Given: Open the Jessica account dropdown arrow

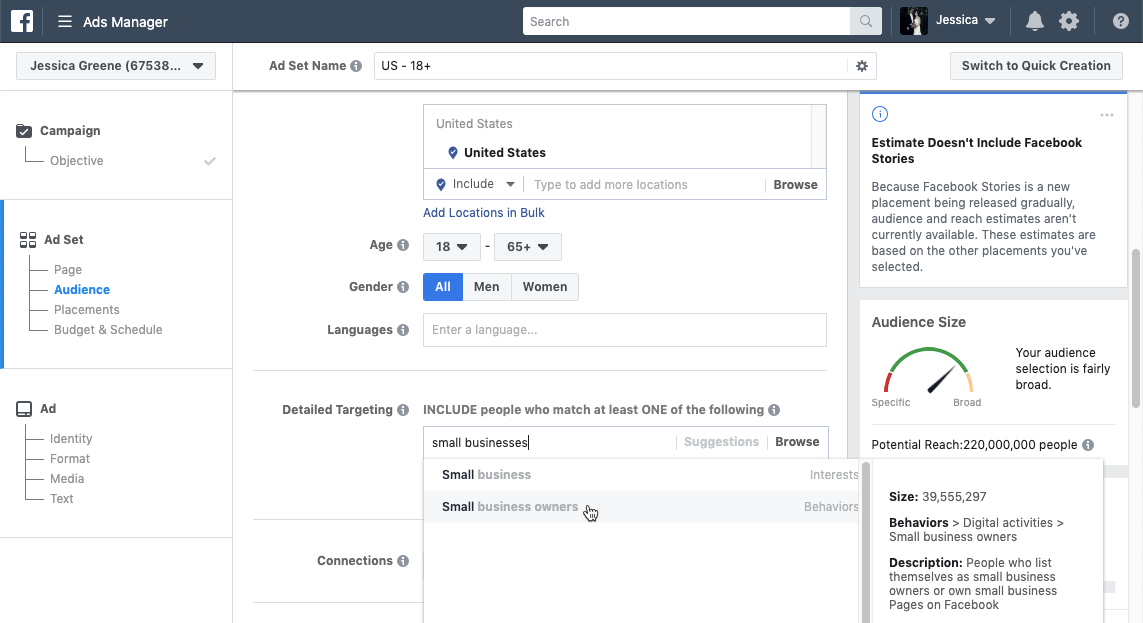Looking at the screenshot, I should [990, 21].
